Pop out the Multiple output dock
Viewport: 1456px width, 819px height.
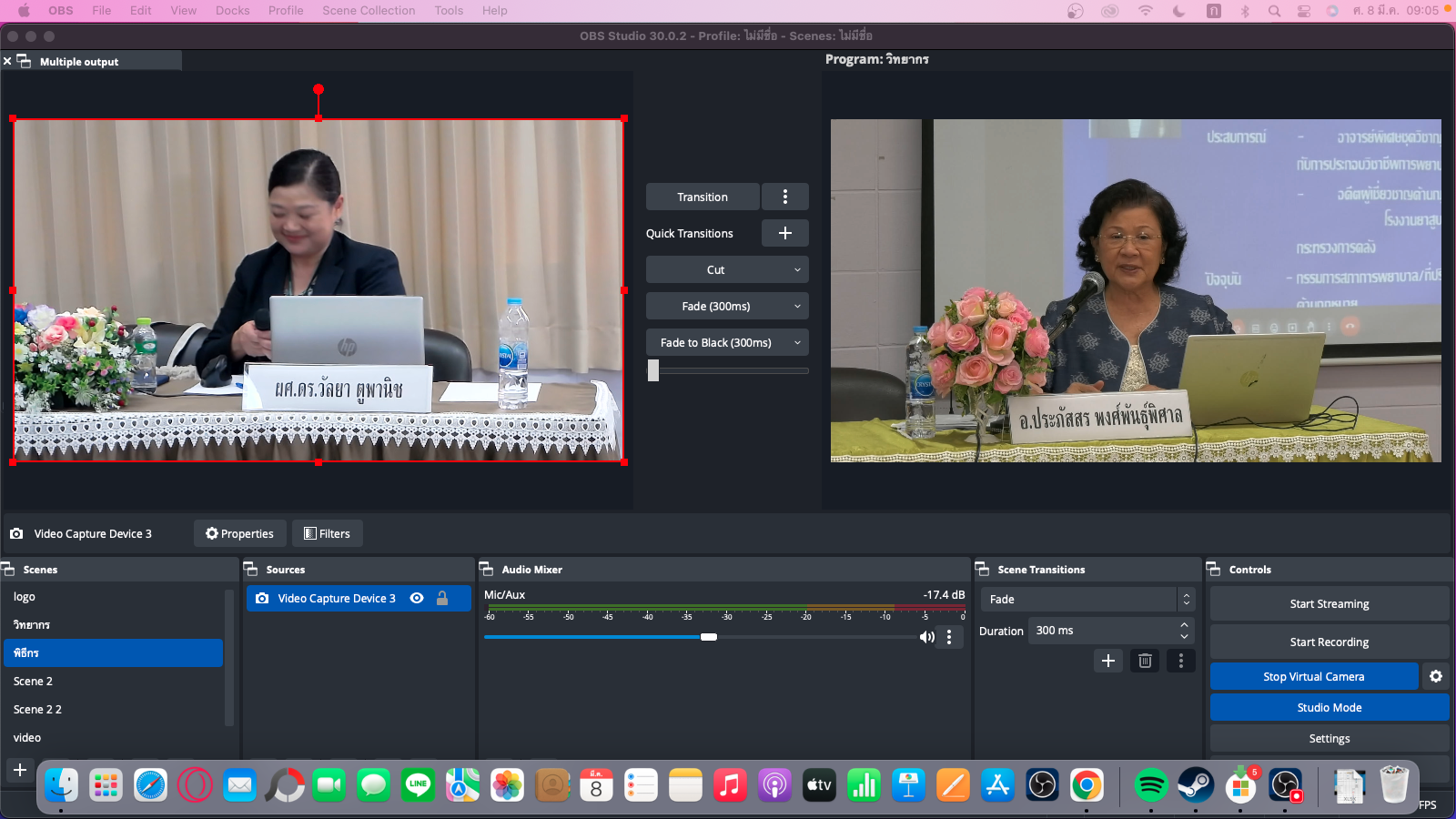pyautogui.click(x=24, y=61)
